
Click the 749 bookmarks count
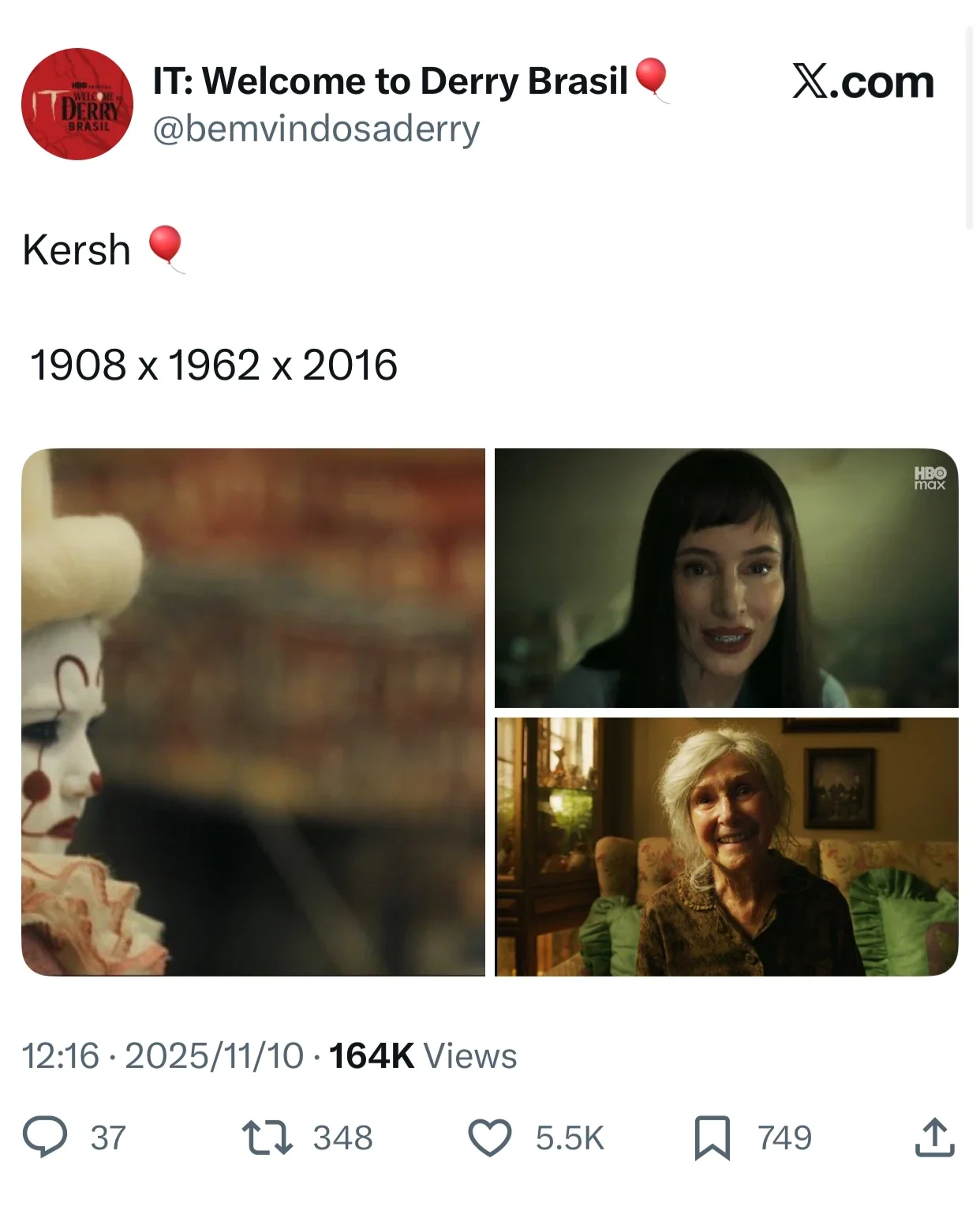pos(785,1138)
